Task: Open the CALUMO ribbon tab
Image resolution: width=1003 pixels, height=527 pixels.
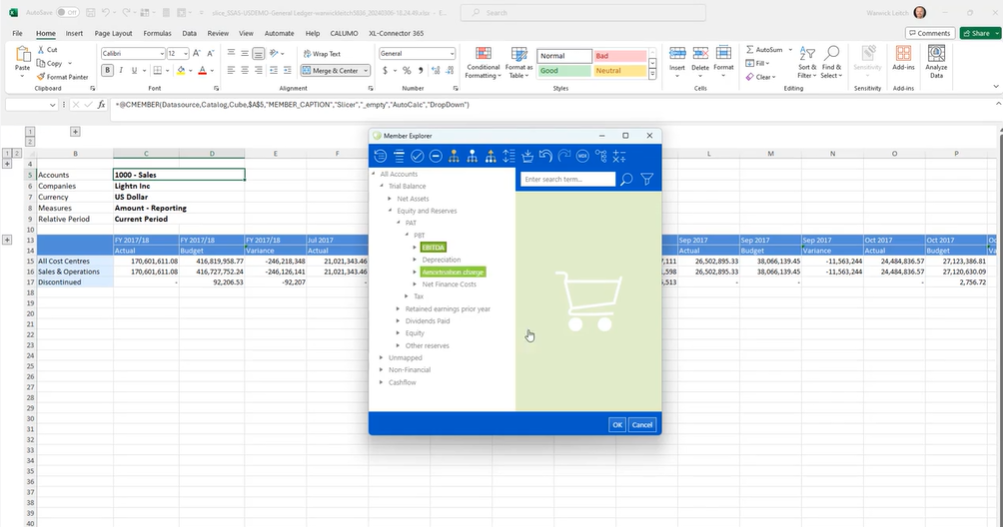Action: [343, 33]
